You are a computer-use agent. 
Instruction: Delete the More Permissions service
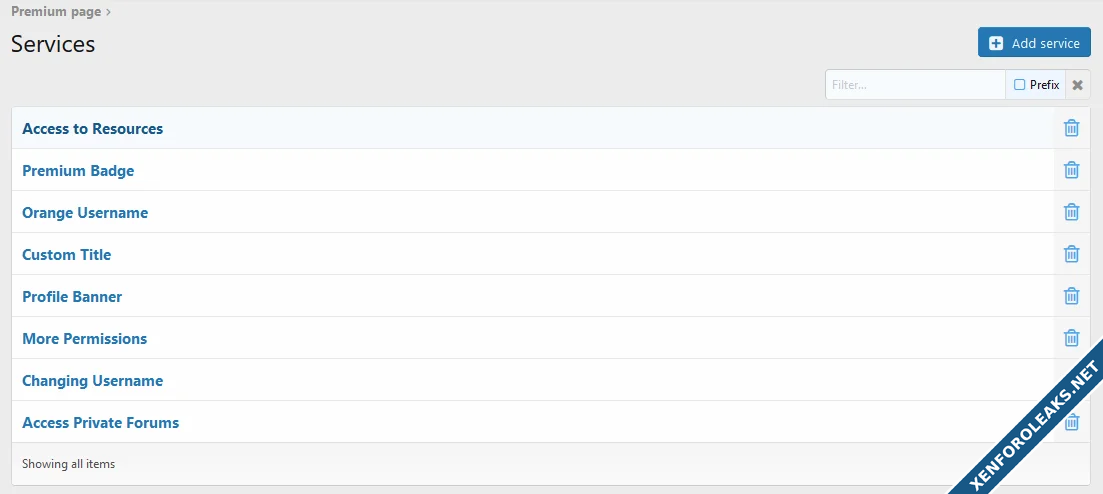[1071, 338]
